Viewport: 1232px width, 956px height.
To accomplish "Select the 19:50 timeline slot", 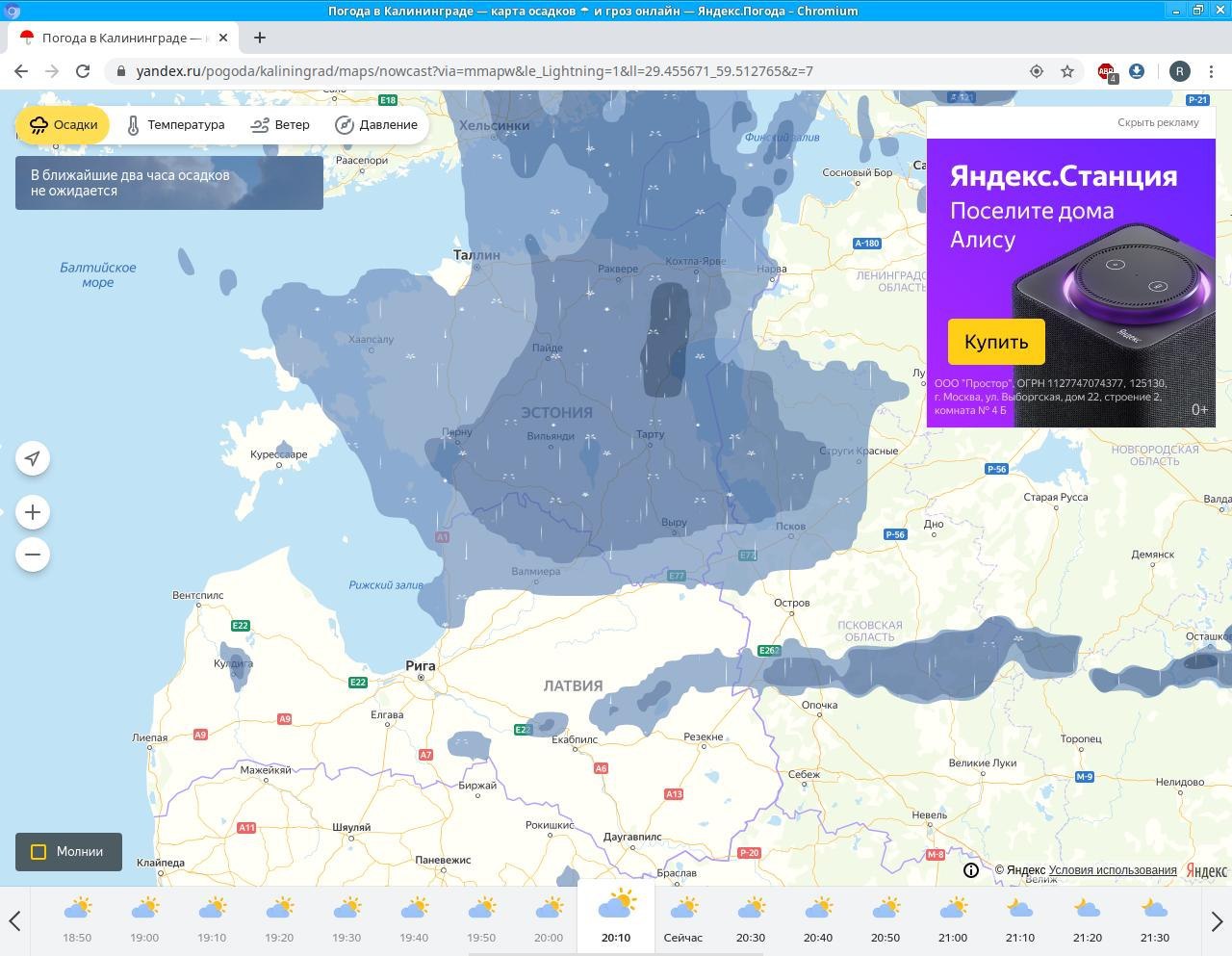I will click(x=481, y=921).
